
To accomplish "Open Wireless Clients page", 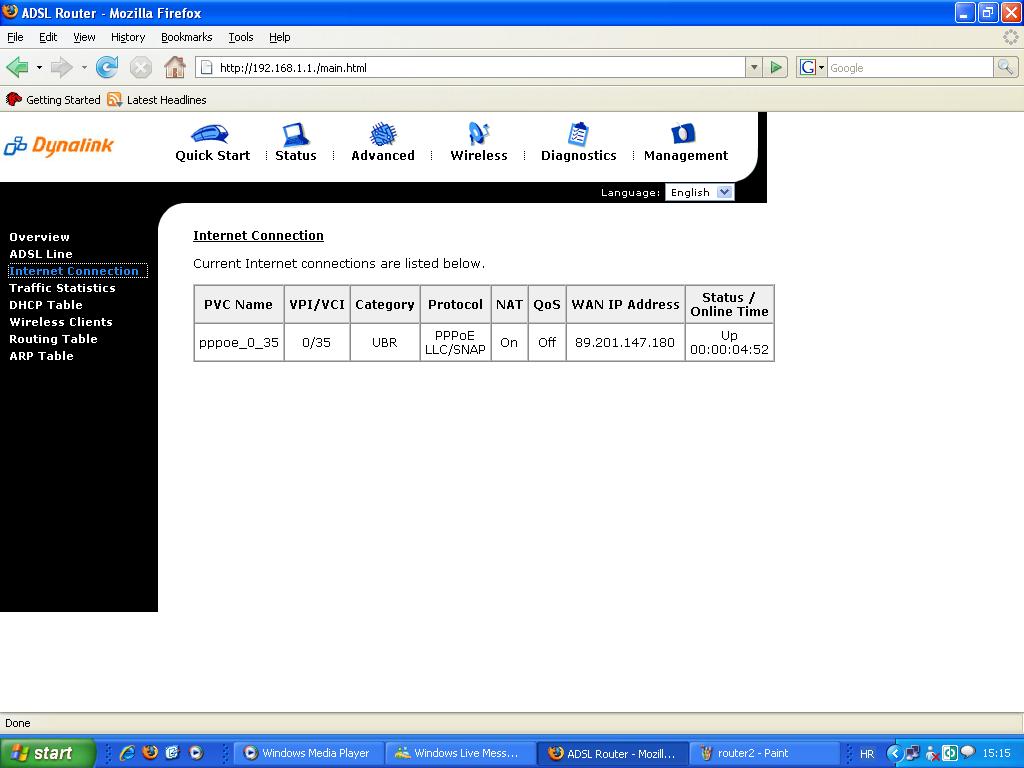I will 61,322.
